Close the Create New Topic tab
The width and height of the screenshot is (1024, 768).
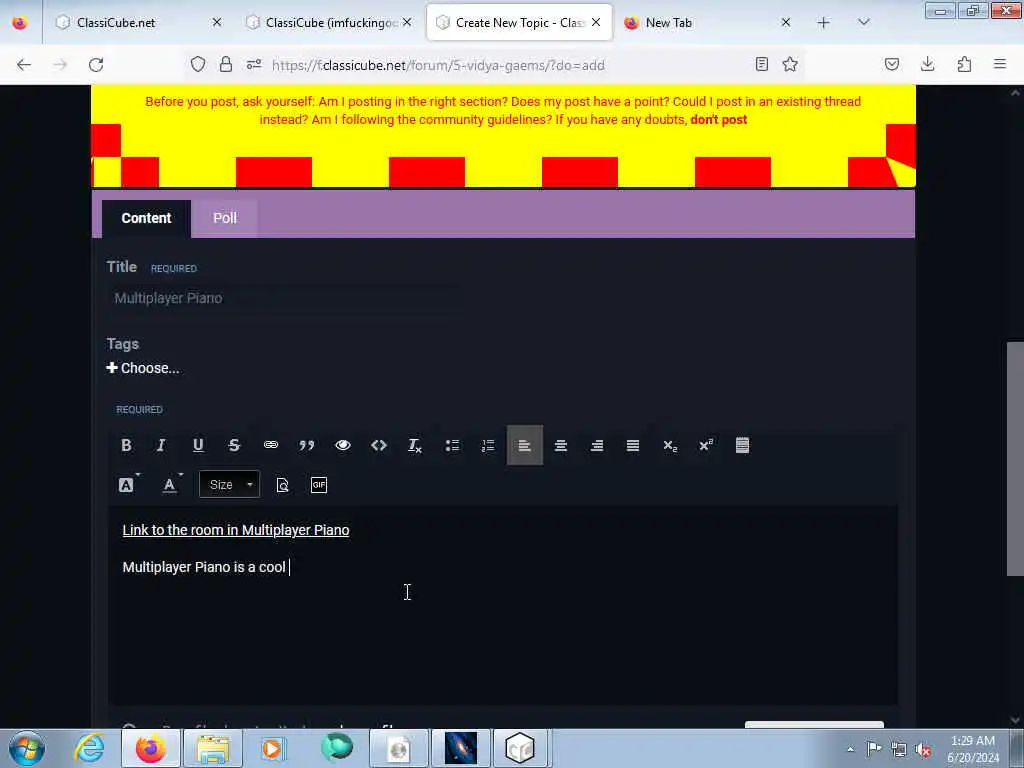596,22
